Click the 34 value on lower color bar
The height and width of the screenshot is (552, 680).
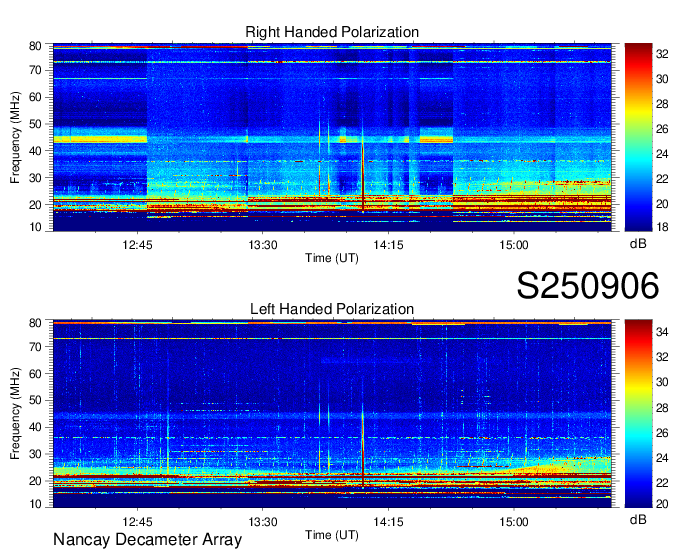coord(662,332)
